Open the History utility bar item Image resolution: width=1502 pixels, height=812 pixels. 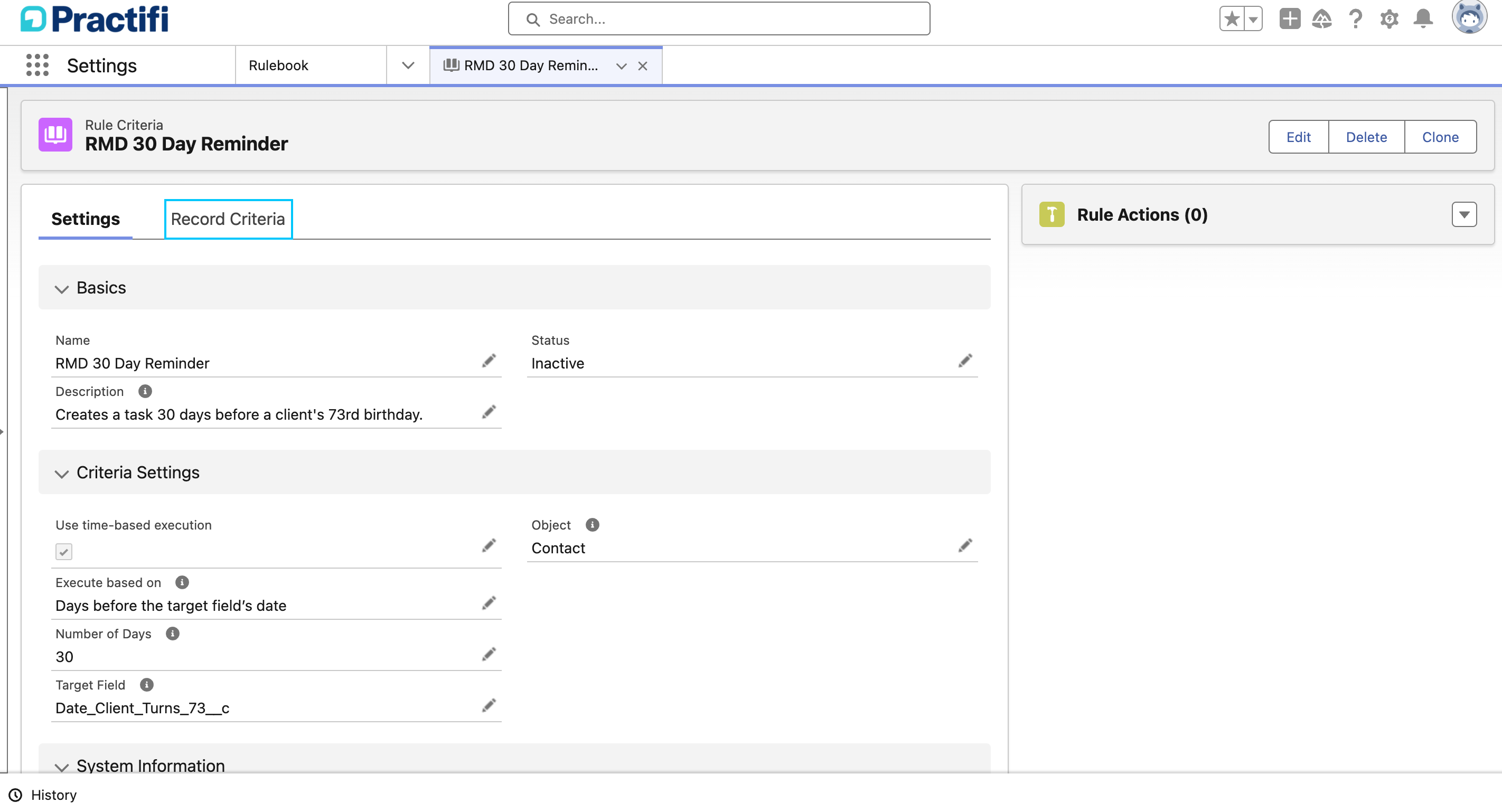(43, 795)
